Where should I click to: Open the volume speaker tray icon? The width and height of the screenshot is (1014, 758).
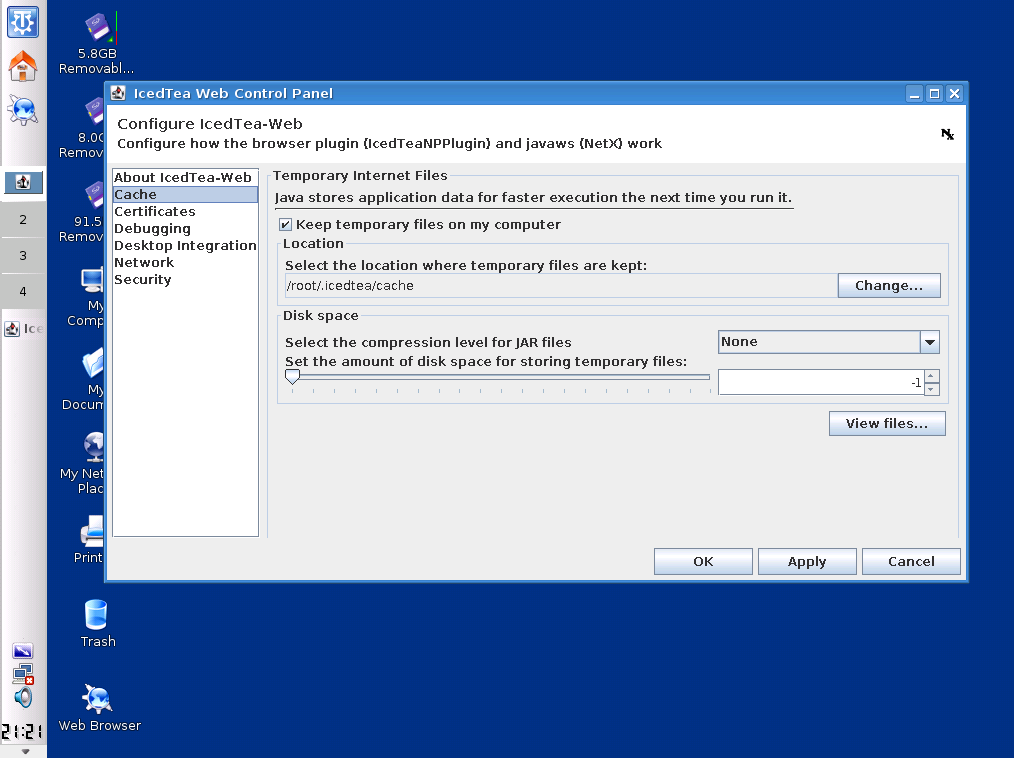pyautogui.click(x=23, y=697)
